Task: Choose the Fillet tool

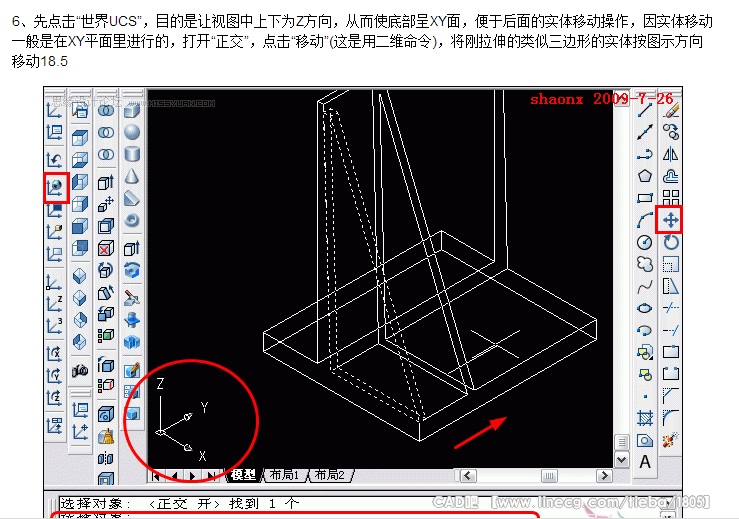Action: pos(671,418)
